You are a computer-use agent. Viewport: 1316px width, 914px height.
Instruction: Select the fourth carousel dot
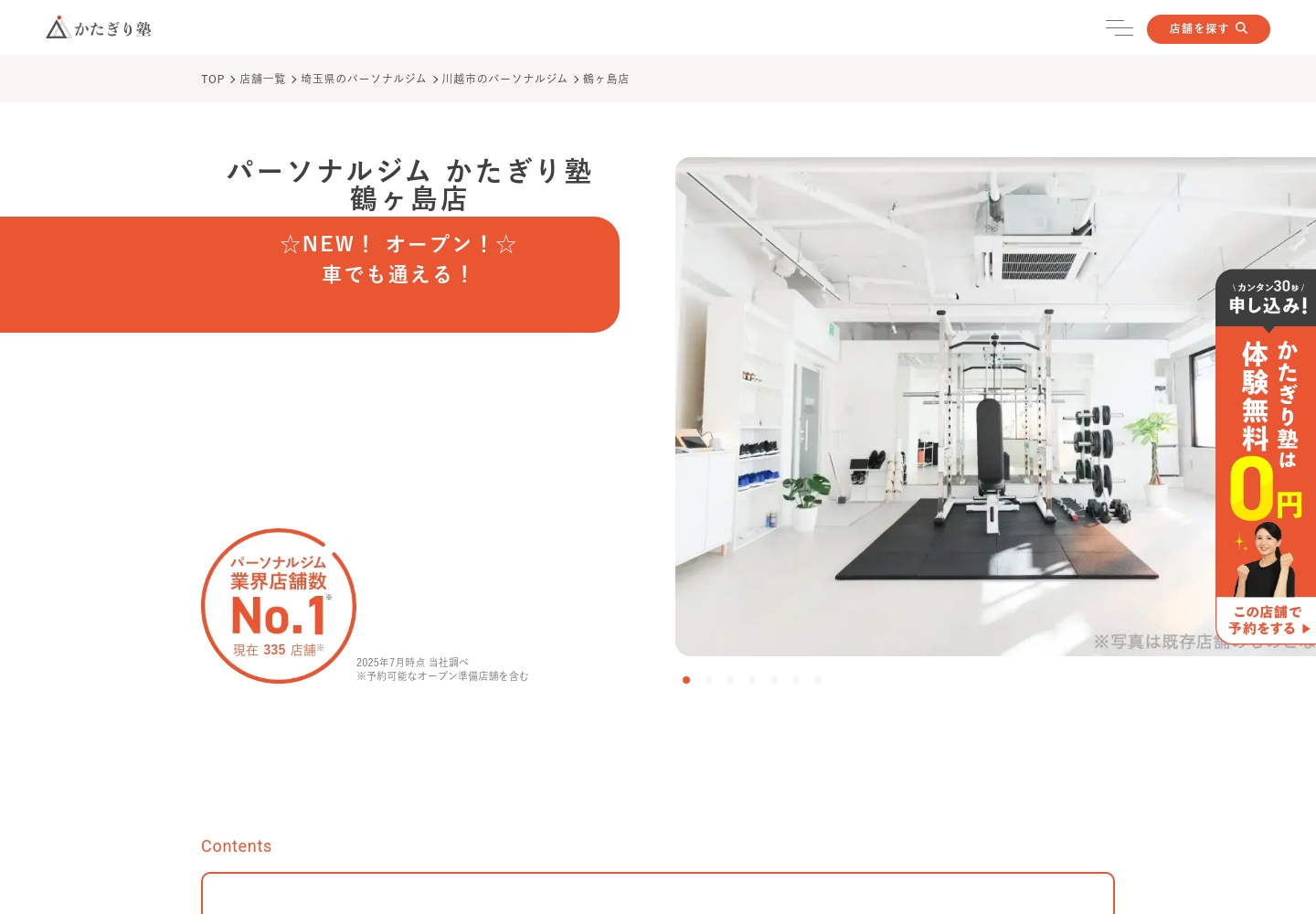[752, 680]
